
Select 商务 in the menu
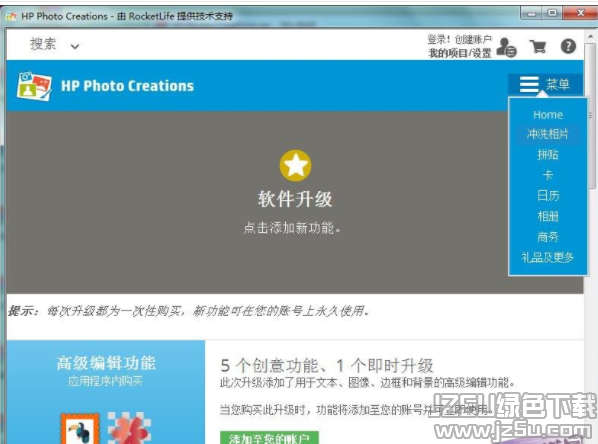tap(548, 237)
